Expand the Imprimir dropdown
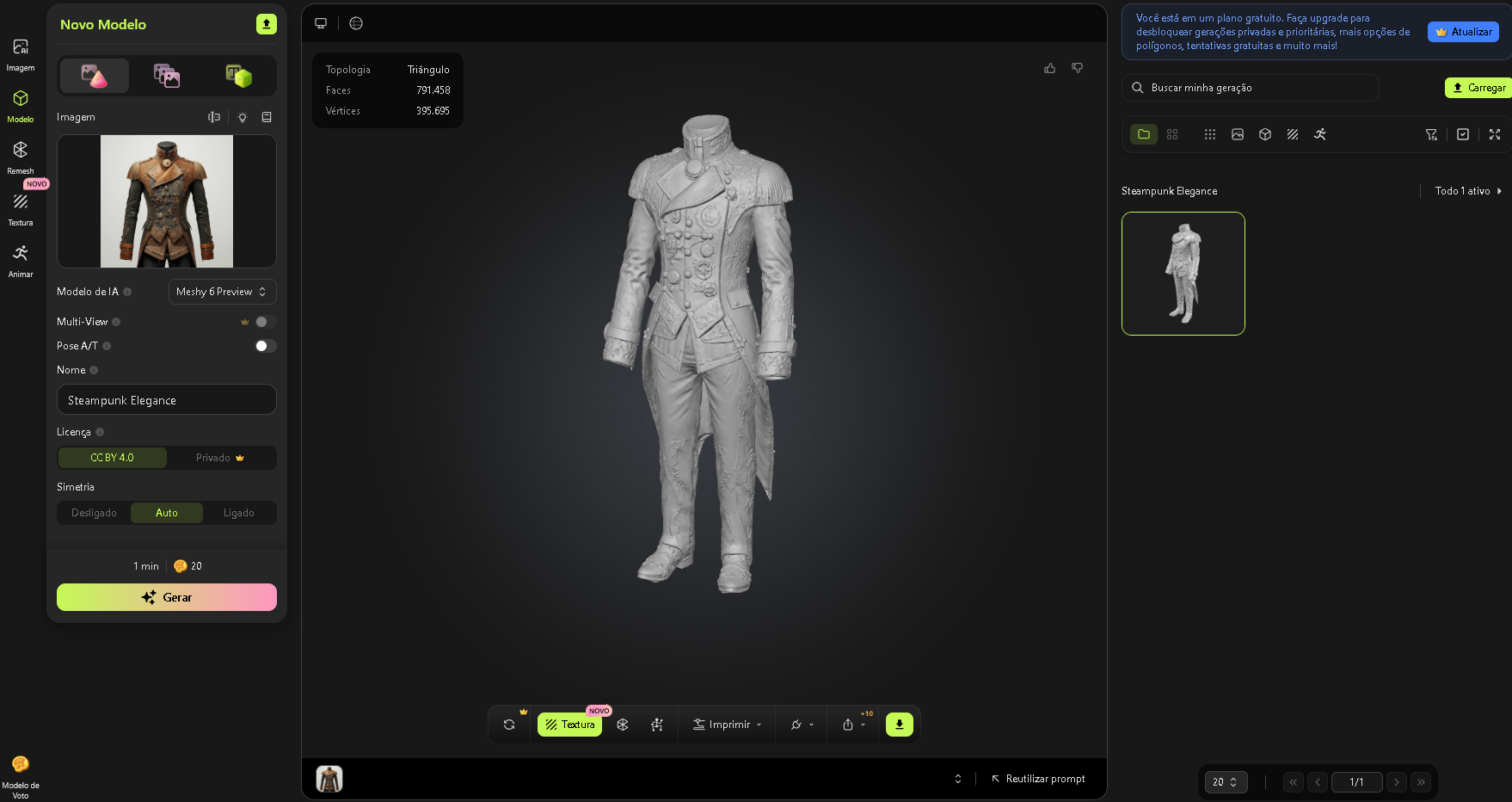 (728, 725)
